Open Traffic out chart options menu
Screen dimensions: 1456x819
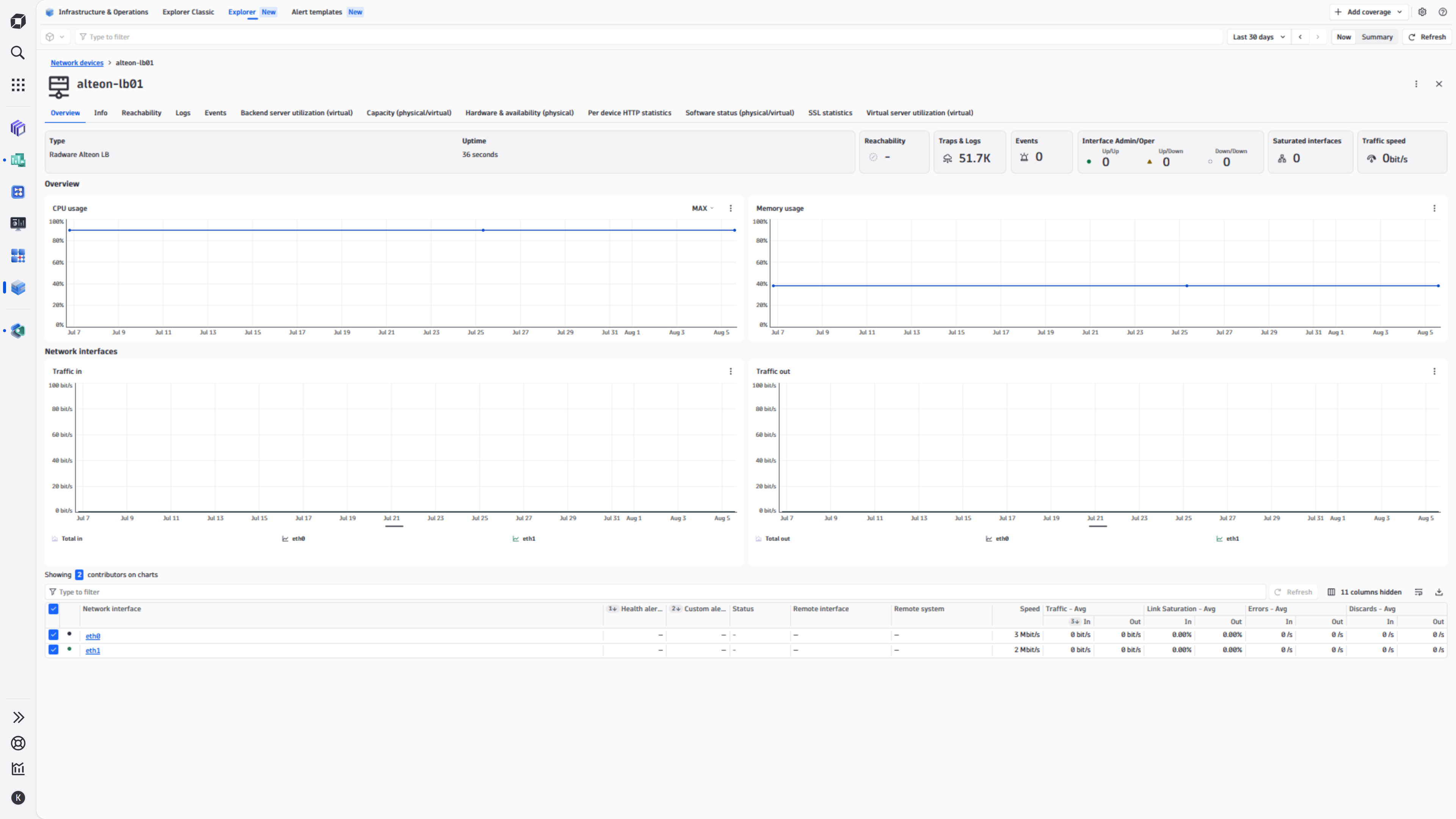(1434, 371)
